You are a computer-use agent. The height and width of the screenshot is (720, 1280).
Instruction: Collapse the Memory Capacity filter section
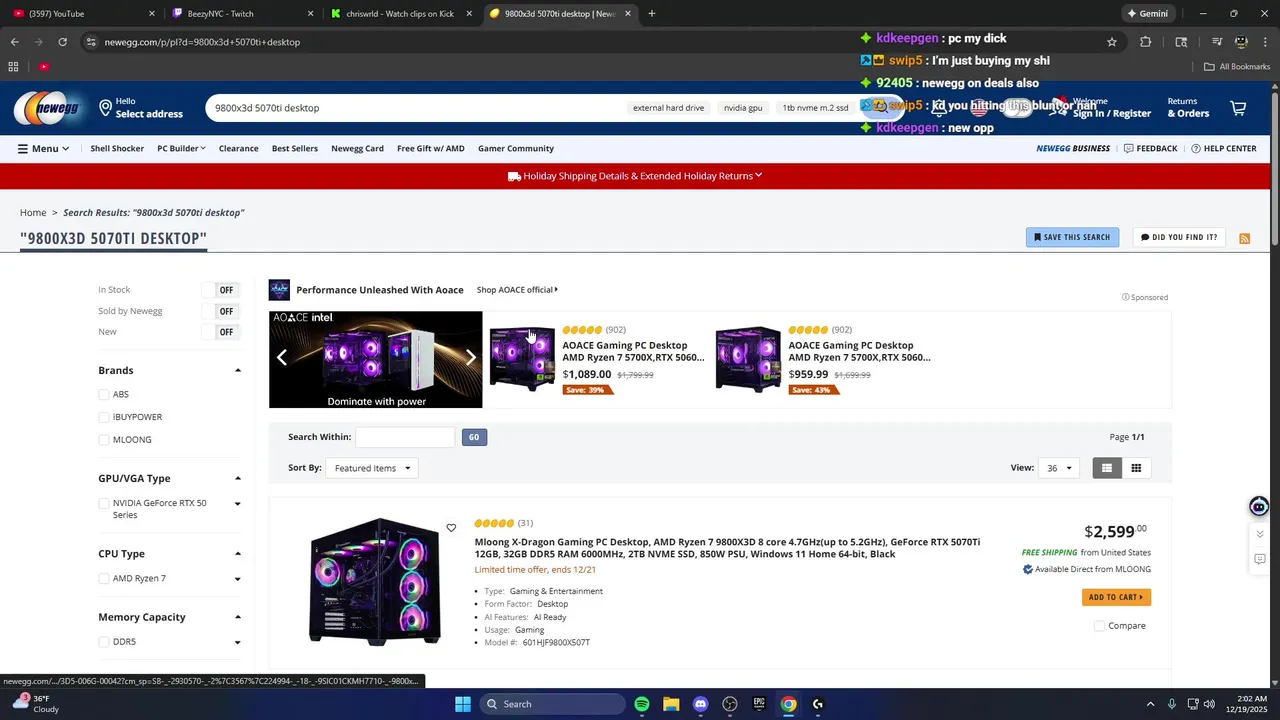coord(238,617)
